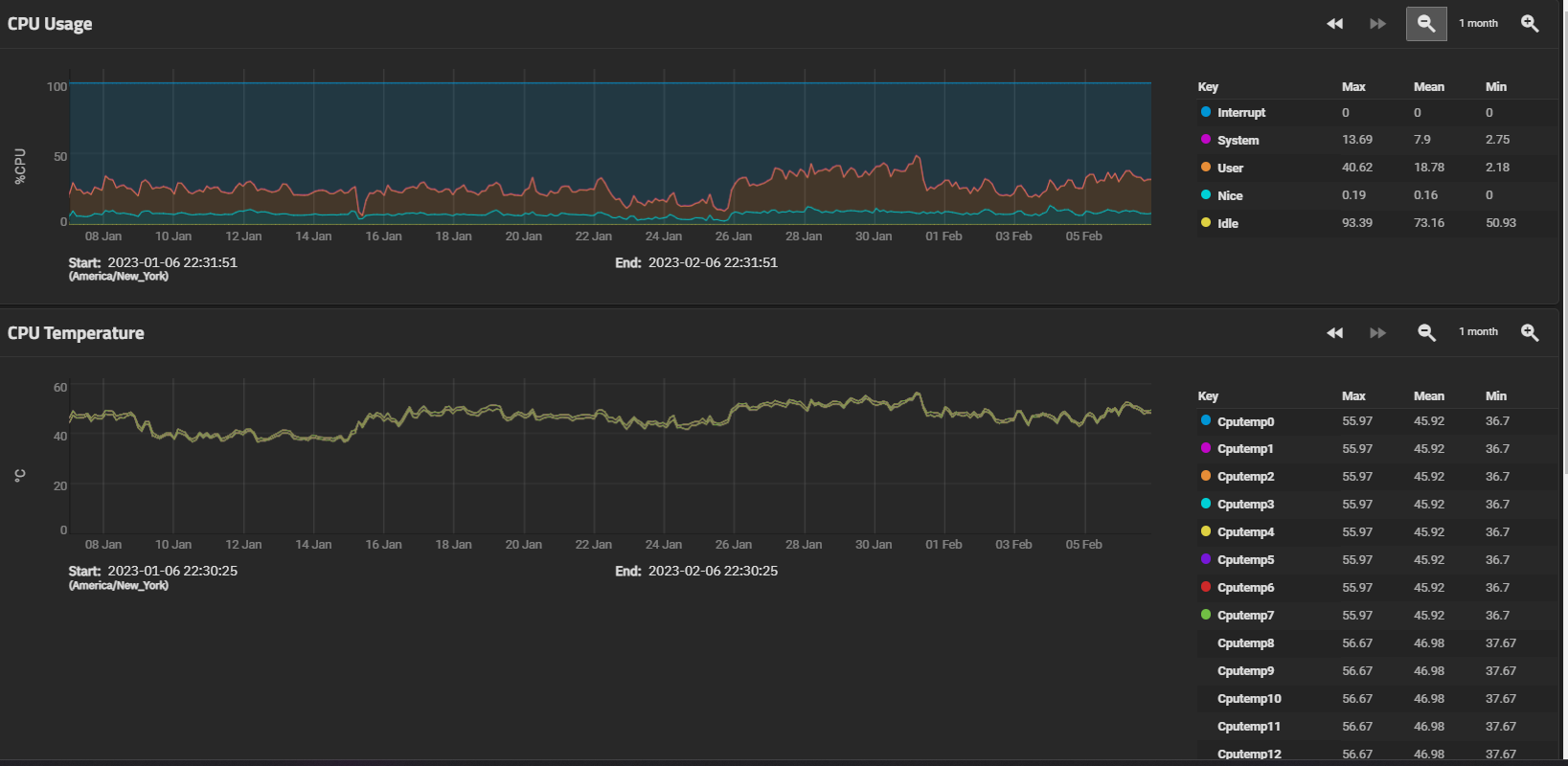Click Mean column header in CPU Temperature legend
The height and width of the screenshot is (766, 1568).
(x=1429, y=396)
